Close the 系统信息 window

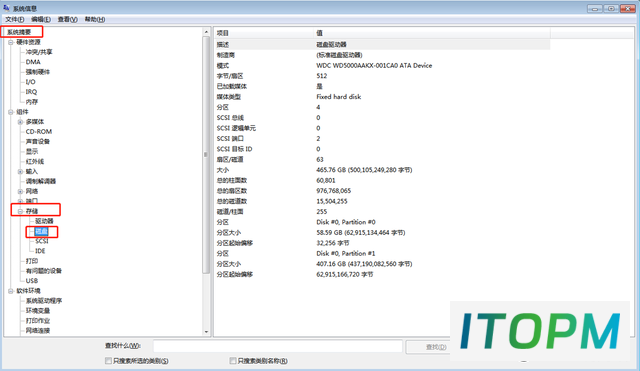coord(628,8)
